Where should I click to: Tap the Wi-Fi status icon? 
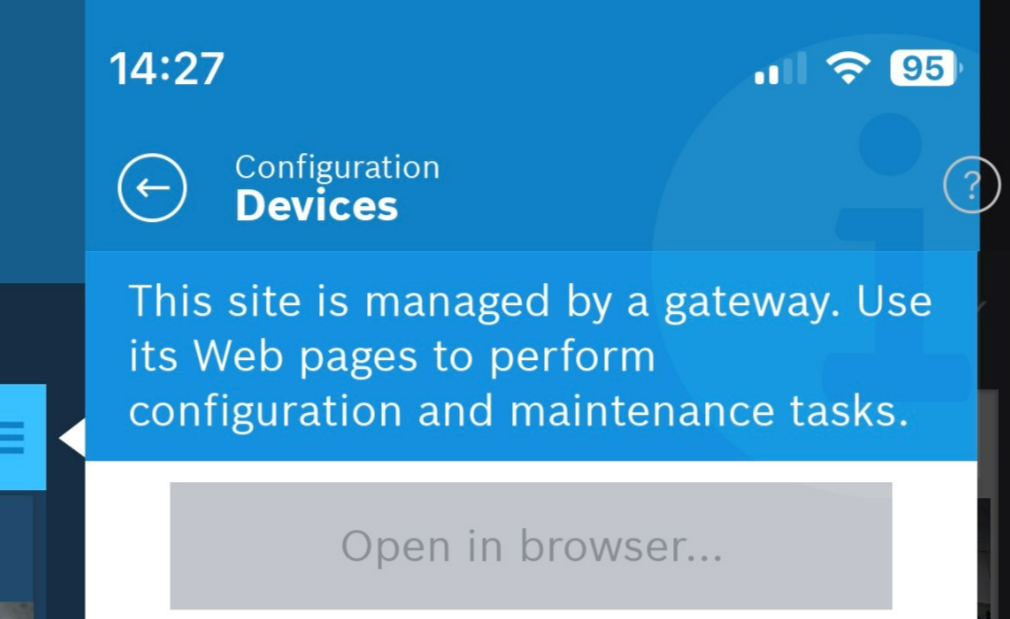coord(848,68)
